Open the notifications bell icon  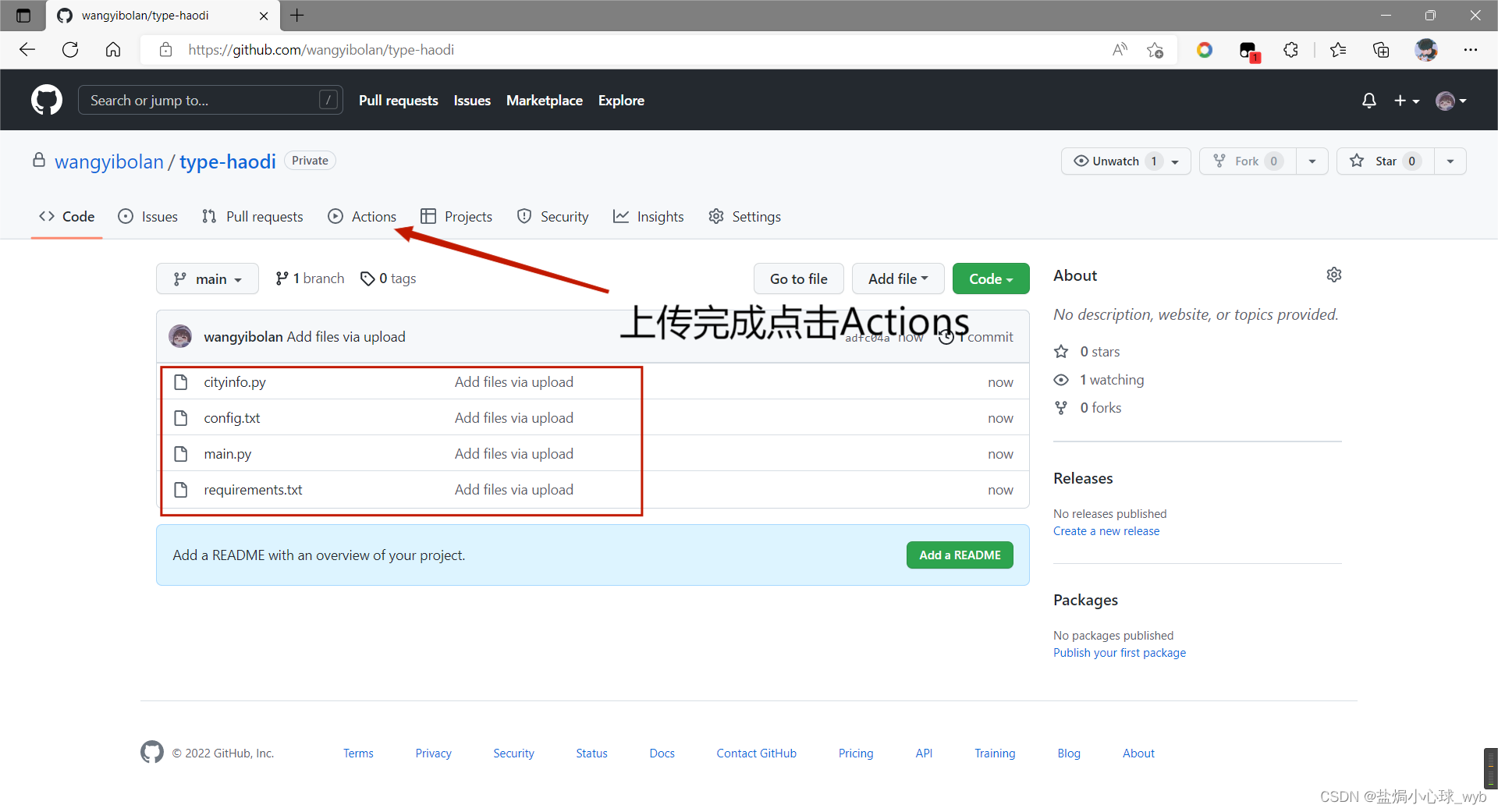[x=1368, y=101]
